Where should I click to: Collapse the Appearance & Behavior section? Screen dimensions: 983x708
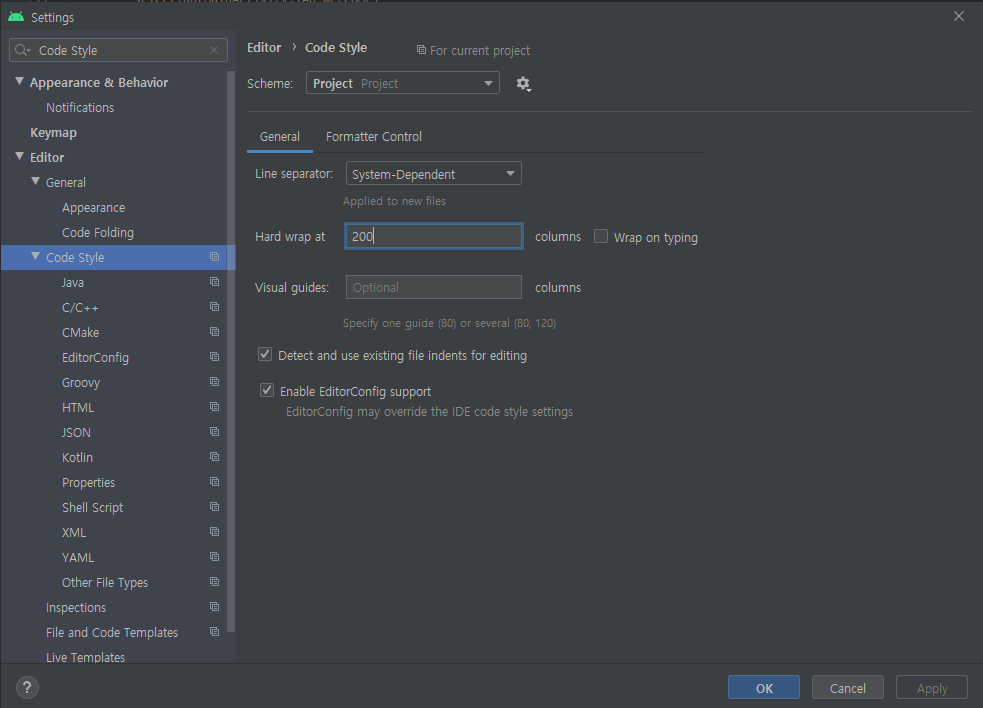(x=19, y=82)
